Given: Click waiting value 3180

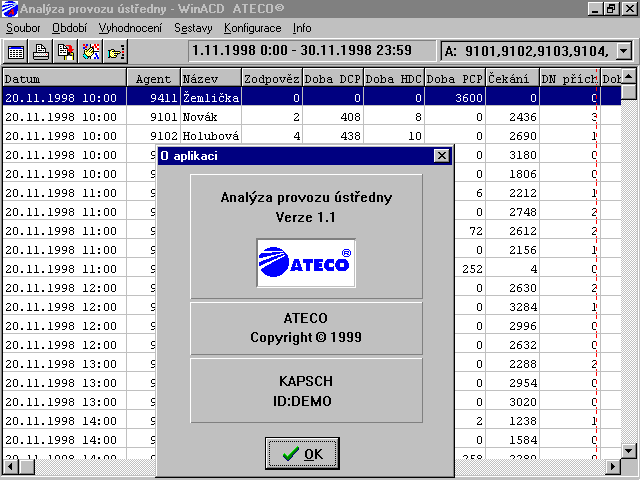Looking at the screenshot, I should pyautogui.click(x=523, y=155).
